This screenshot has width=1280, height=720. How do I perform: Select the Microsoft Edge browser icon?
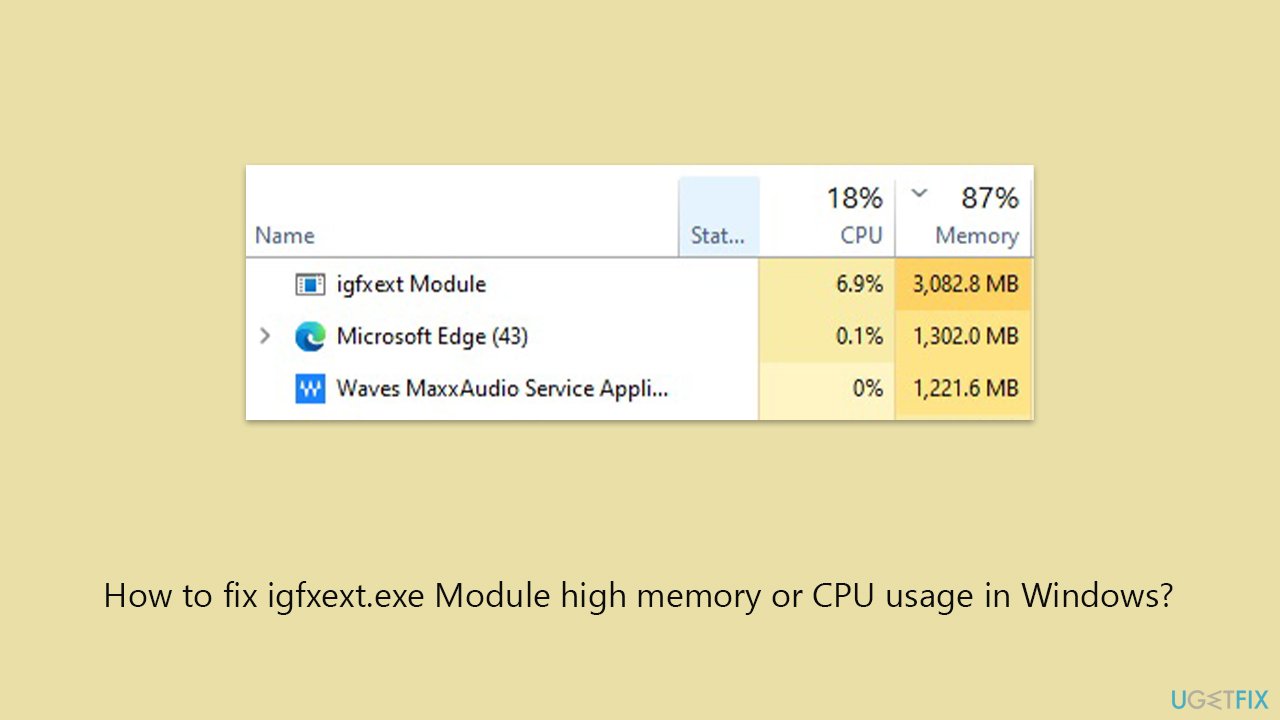[311, 336]
